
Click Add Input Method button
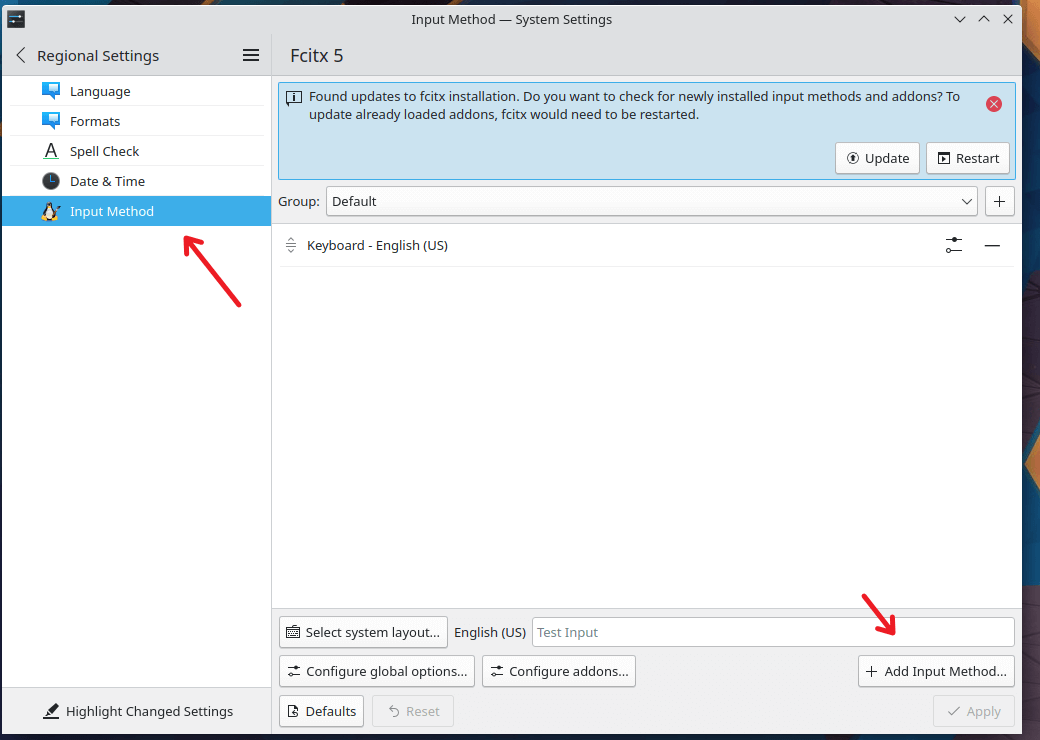pos(937,671)
